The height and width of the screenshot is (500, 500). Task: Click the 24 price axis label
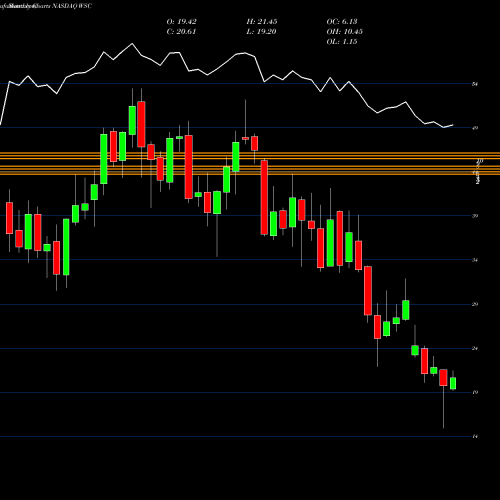click(x=475, y=349)
